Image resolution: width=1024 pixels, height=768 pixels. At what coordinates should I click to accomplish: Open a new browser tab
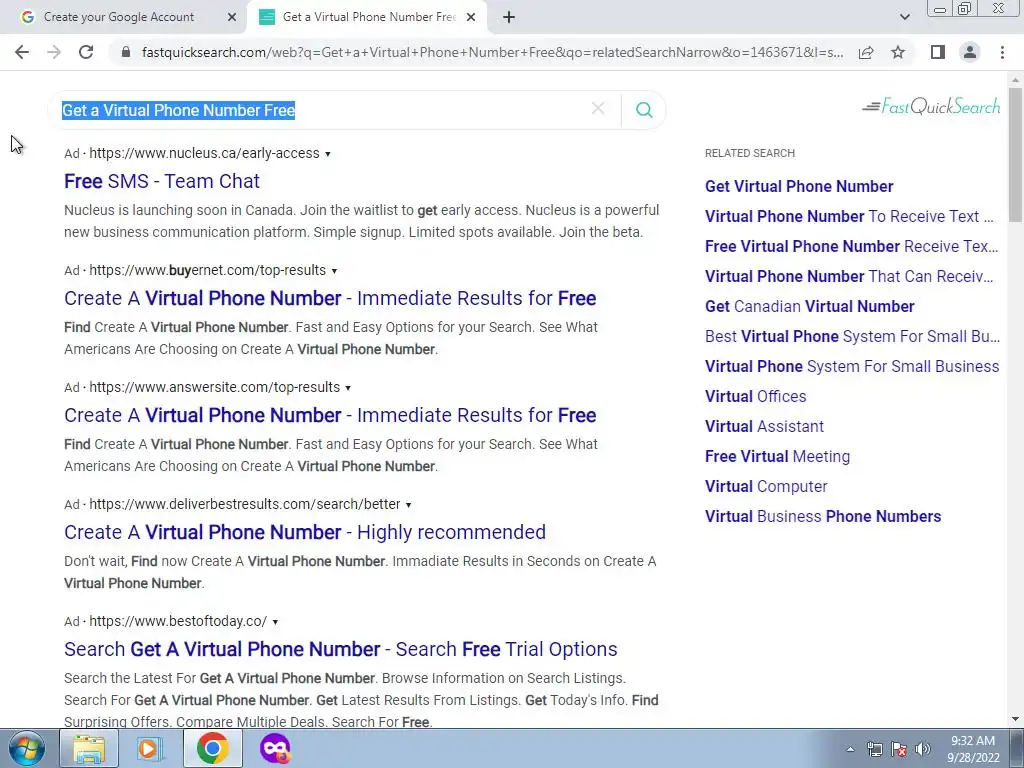[509, 17]
